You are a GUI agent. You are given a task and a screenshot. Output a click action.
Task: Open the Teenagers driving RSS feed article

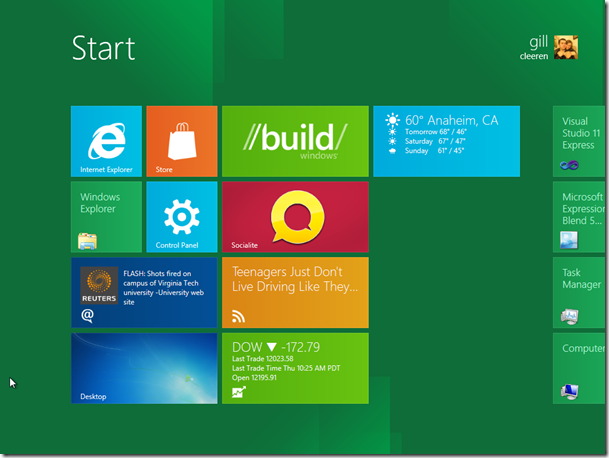295,280
